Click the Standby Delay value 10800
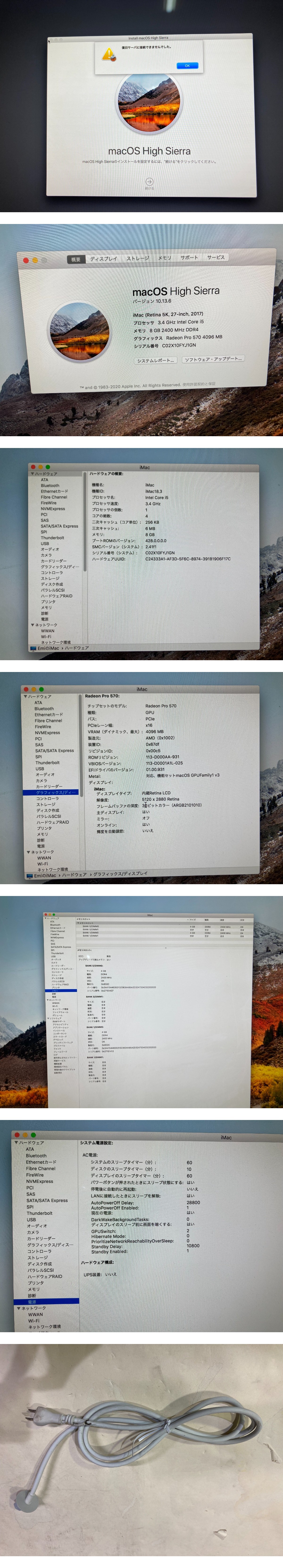This screenshot has height=1568, width=283. click(x=193, y=1245)
